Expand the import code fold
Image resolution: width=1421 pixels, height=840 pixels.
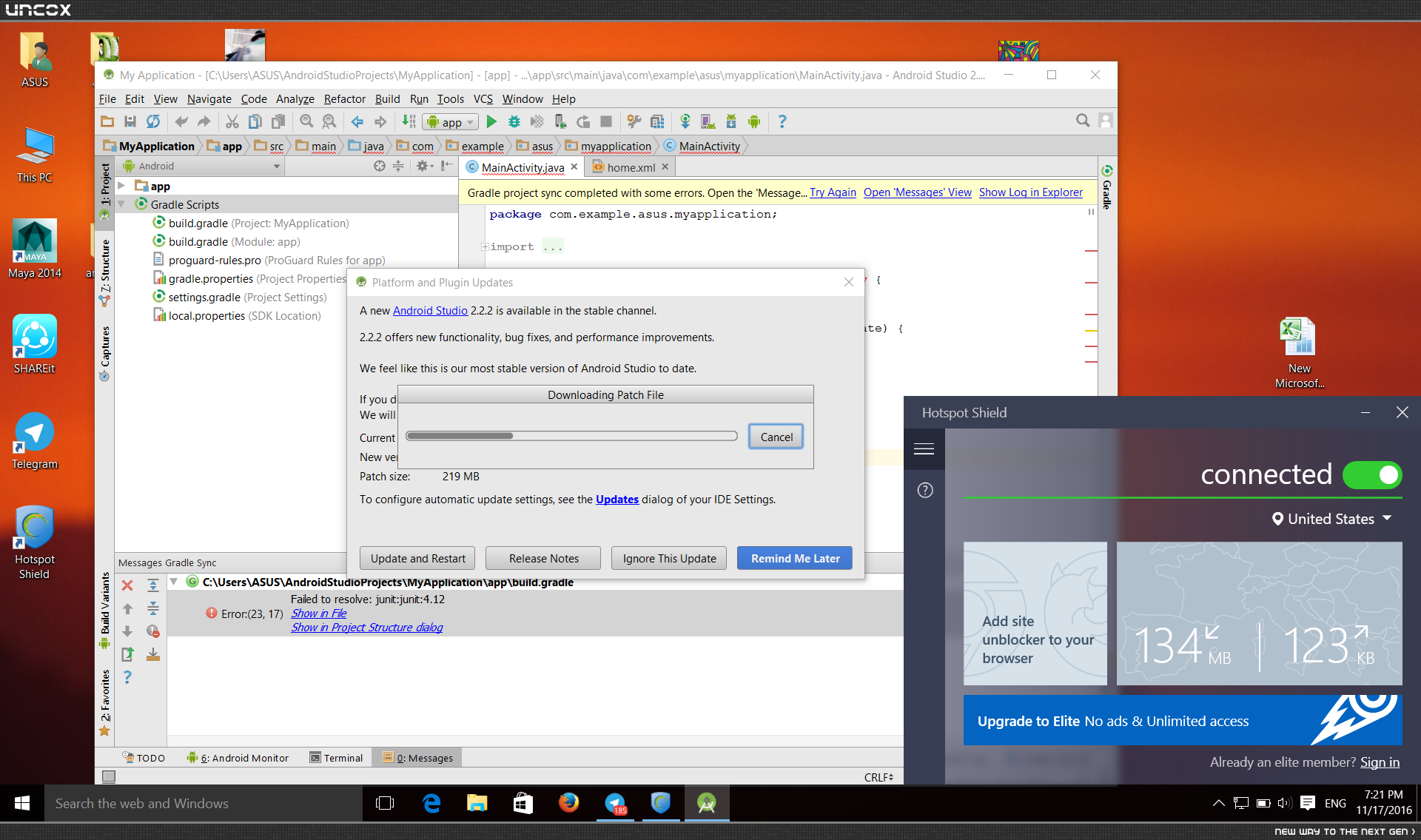point(485,247)
